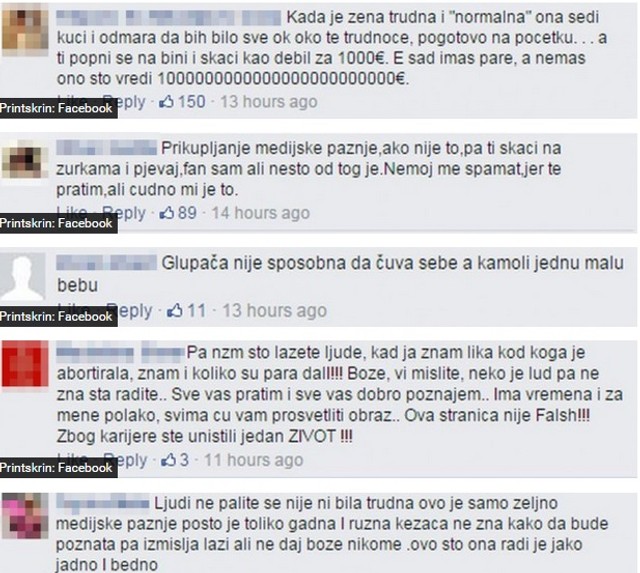The width and height of the screenshot is (640, 573).
Task: Click thumbs-up icon showing 89 likes
Action: coord(166,212)
